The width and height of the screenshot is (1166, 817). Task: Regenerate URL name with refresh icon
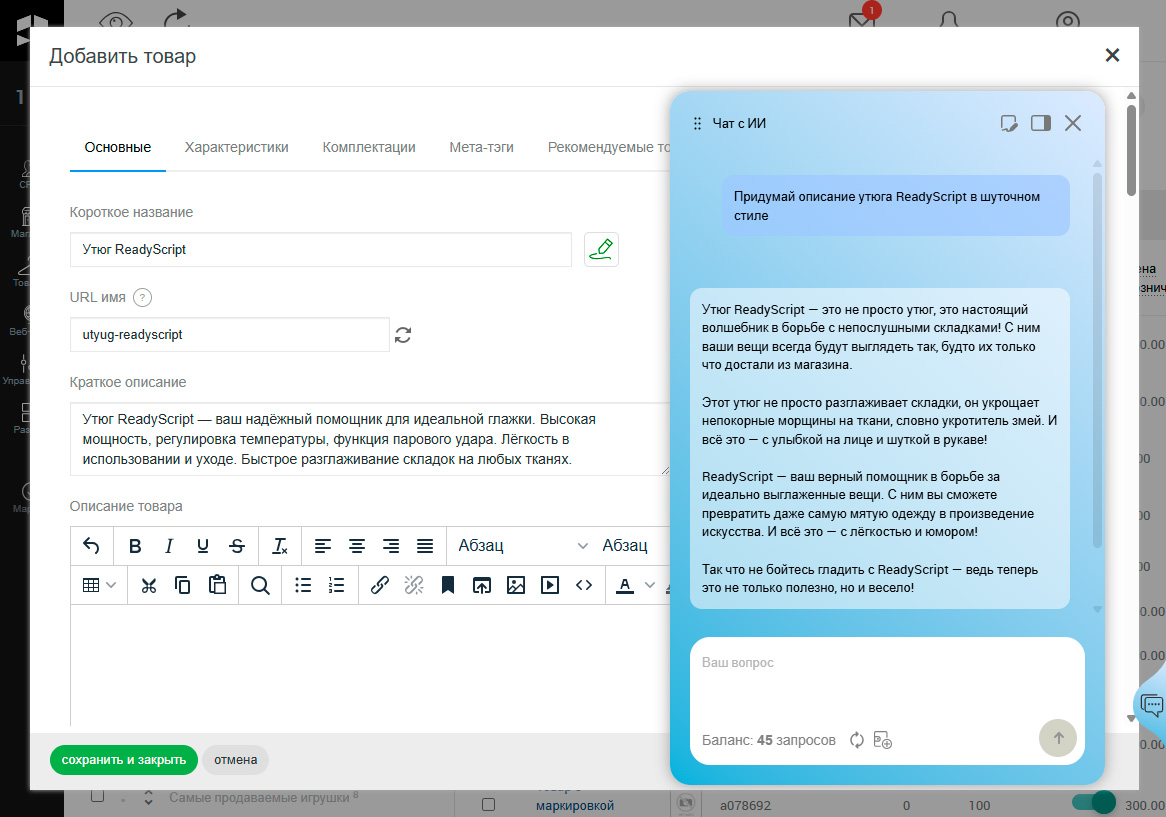[x=403, y=335]
